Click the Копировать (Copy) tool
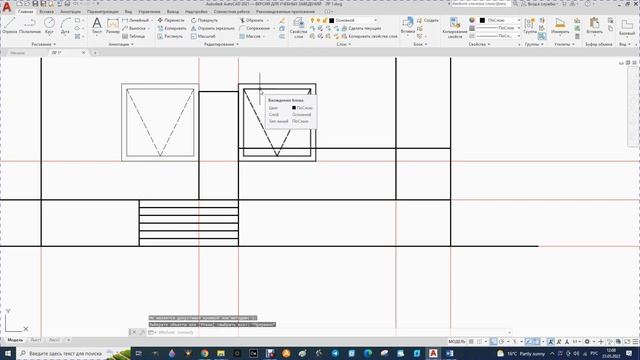 click(x=172, y=28)
